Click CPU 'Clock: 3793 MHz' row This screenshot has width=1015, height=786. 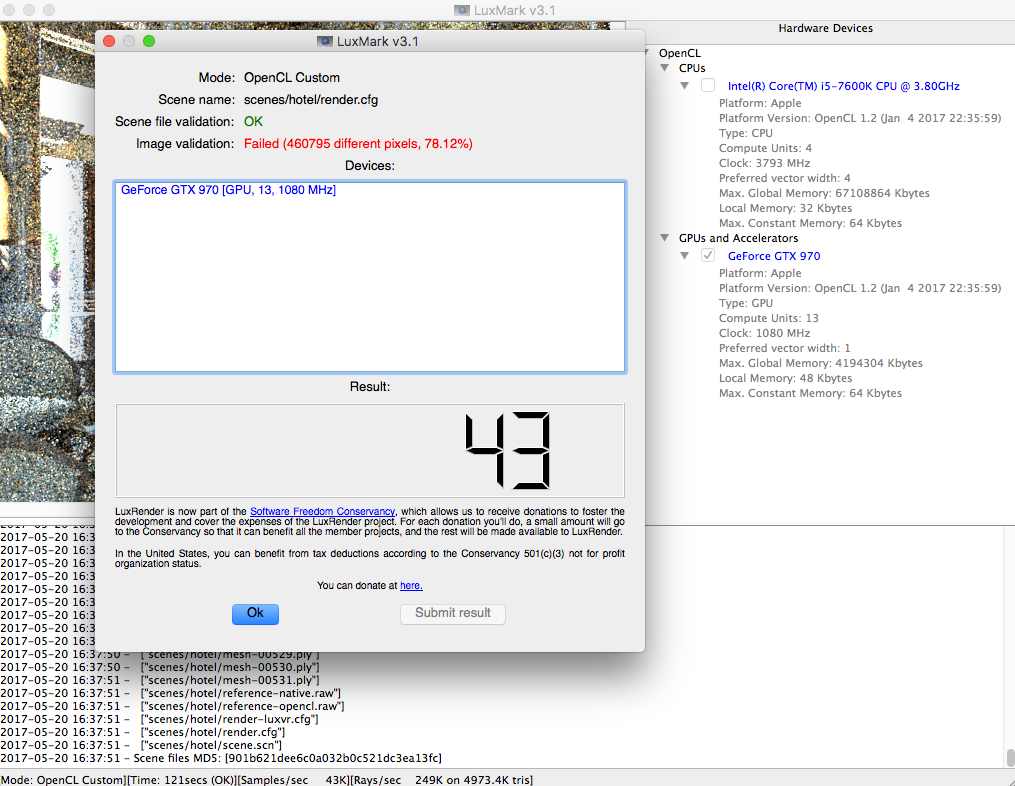[x=764, y=163]
